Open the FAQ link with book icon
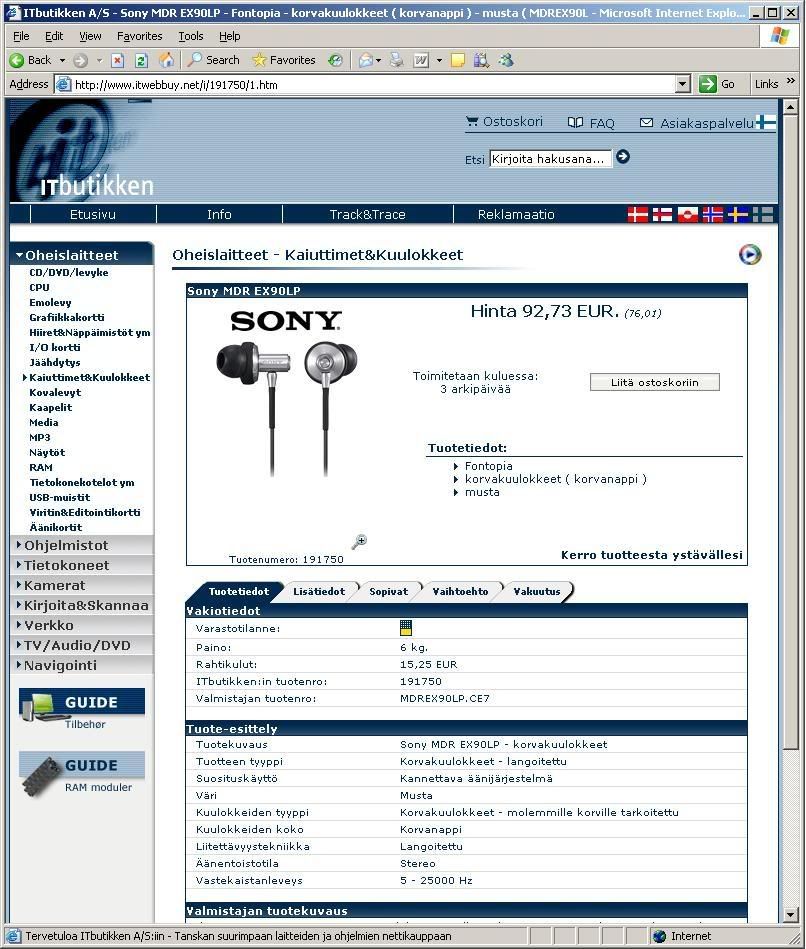This screenshot has width=806, height=949. [x=591, y=123]
